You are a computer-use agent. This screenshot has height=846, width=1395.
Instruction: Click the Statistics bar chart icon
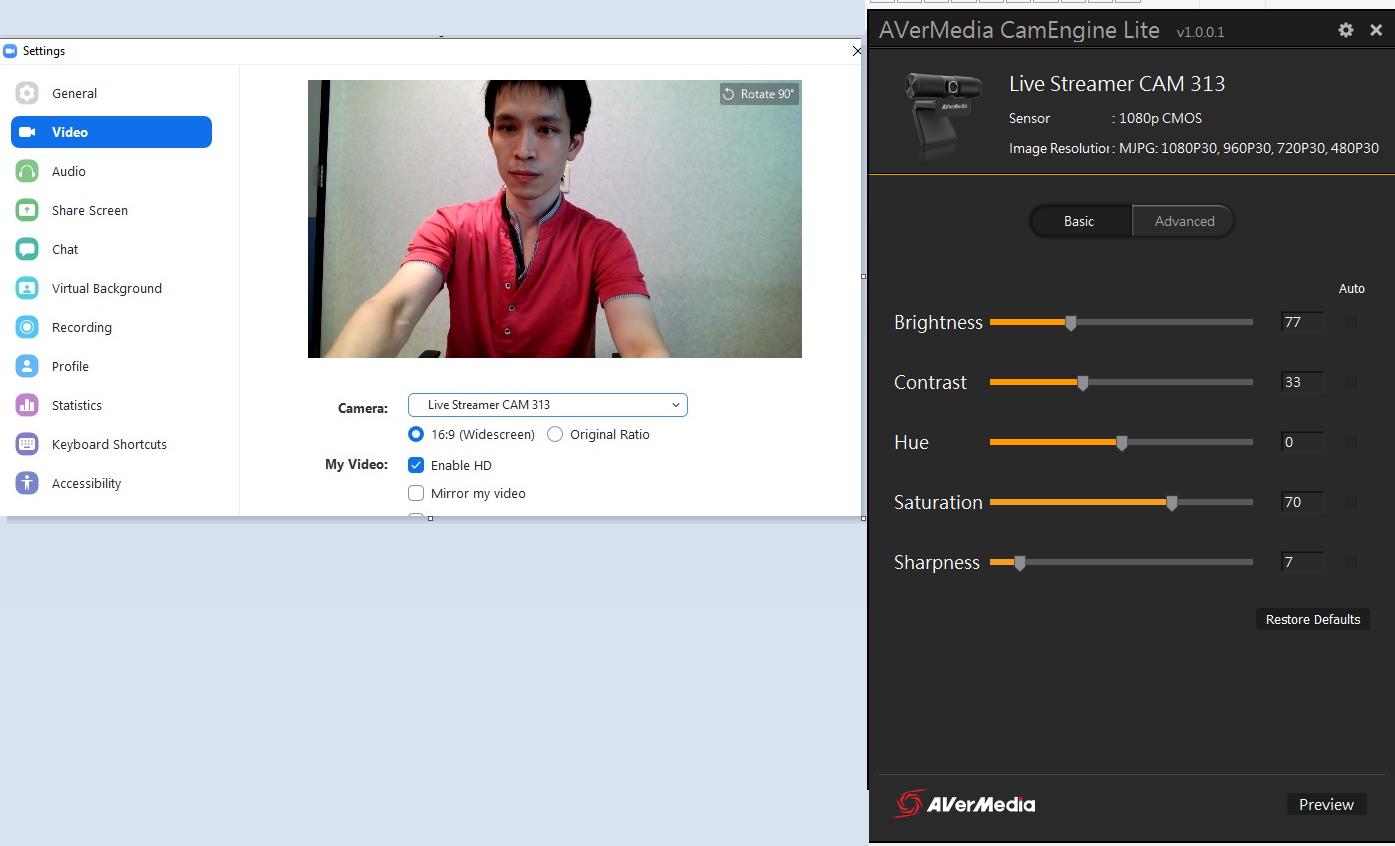click(x=27, y=405)
